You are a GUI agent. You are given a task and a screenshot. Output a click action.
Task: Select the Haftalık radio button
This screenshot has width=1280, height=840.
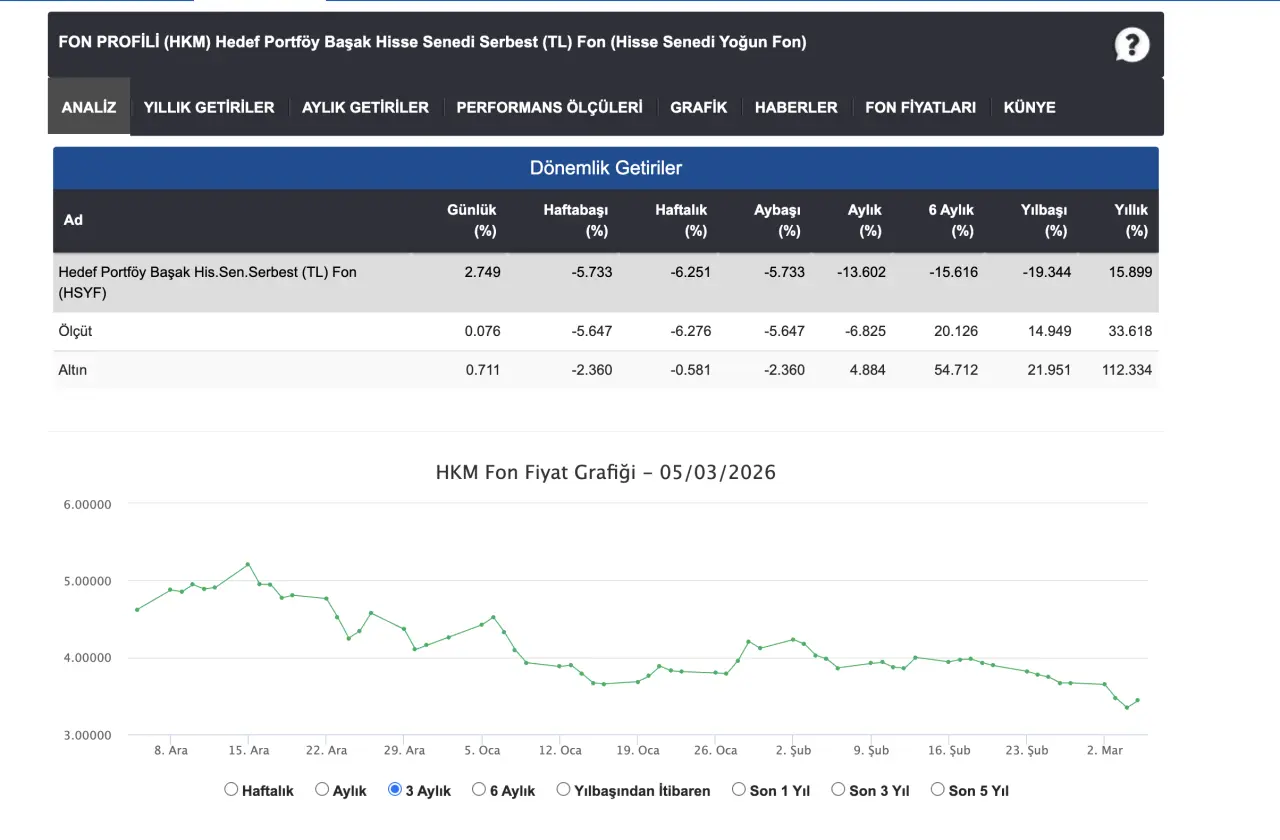coord(232,789)
